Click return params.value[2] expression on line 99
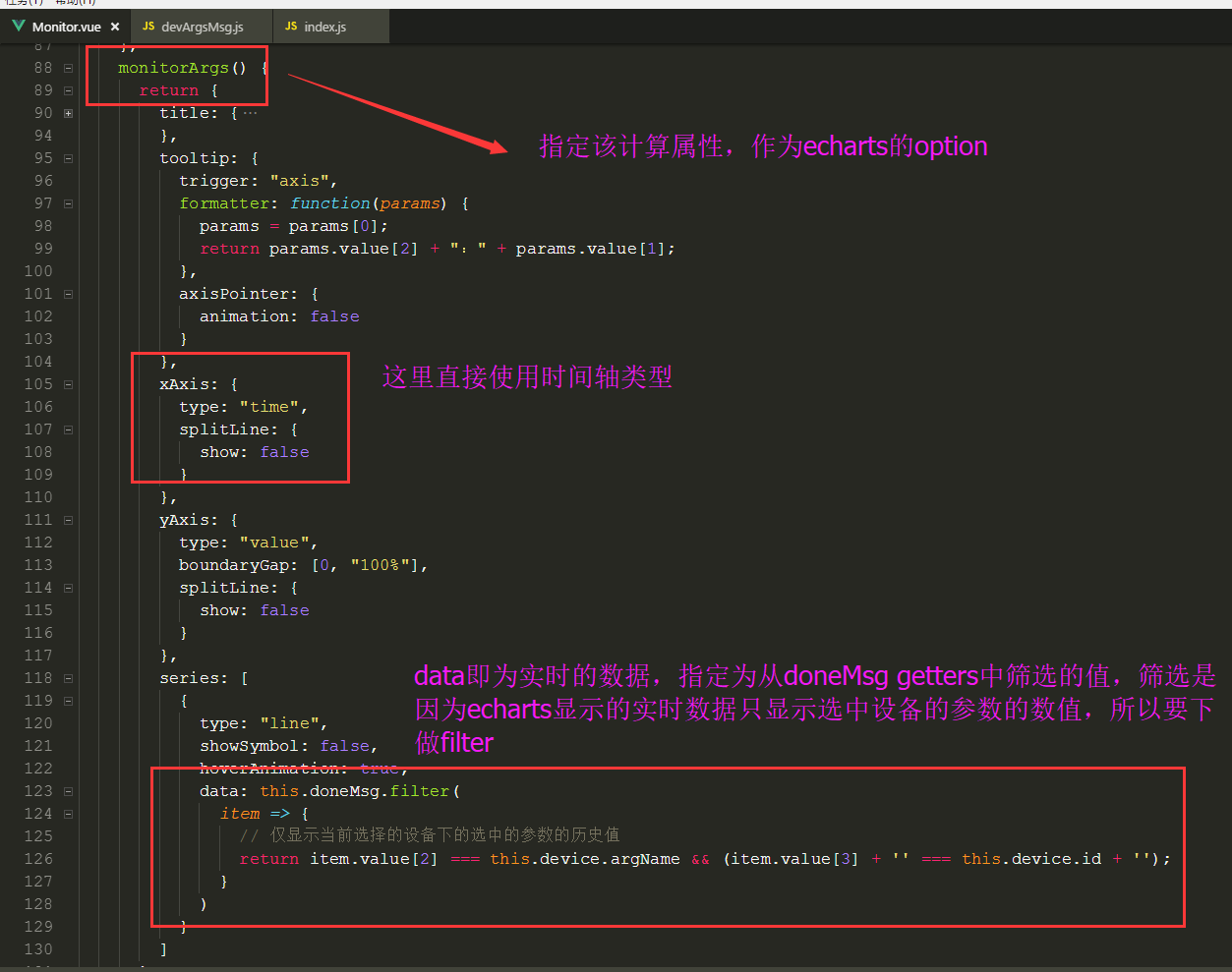This screenshot has height=972, width=1232. pyautogui.click(x=309, y=249)
